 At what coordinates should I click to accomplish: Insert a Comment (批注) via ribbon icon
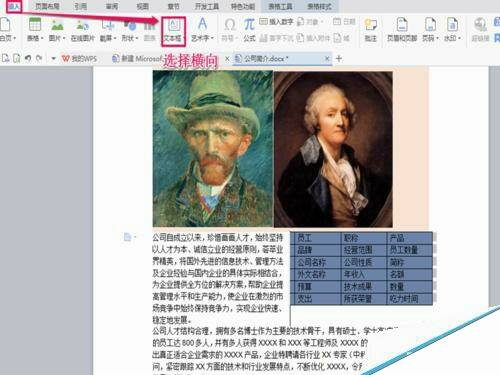point(370,26)
